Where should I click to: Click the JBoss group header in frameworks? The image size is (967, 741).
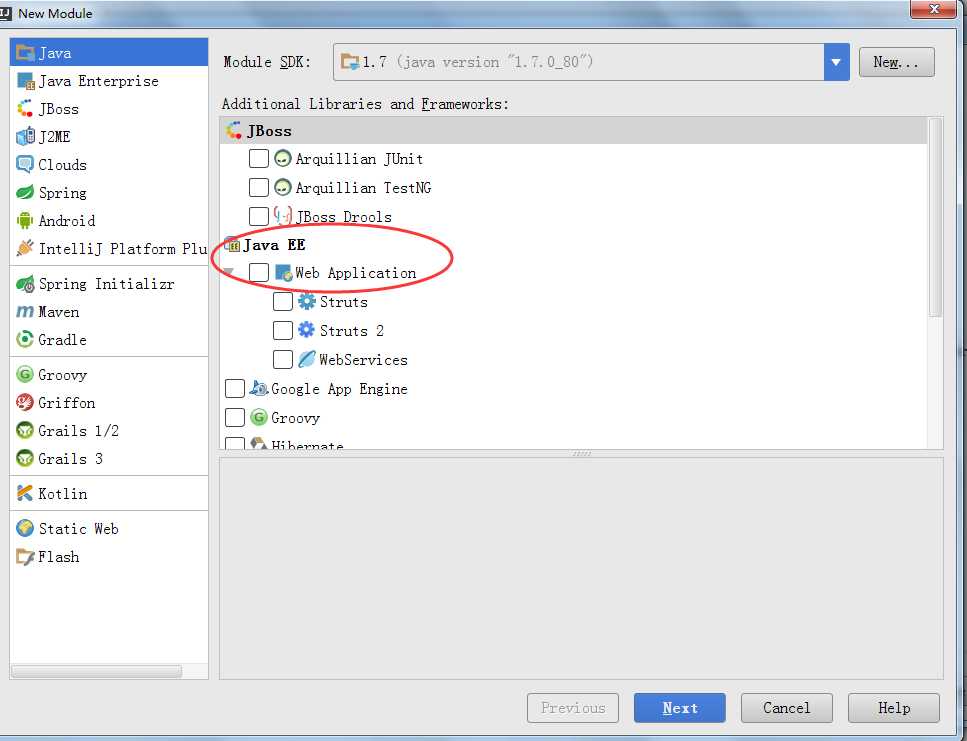pos(574,131)
